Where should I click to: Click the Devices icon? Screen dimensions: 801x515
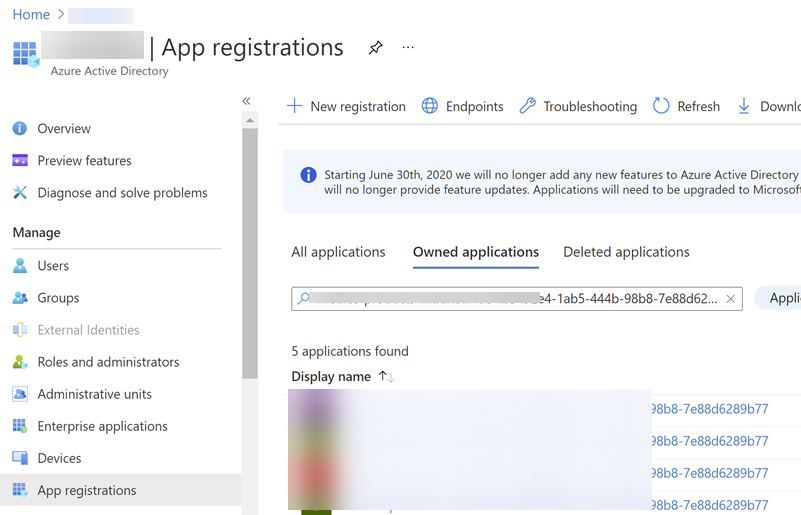pyautogui.click(x=20, y=458)
